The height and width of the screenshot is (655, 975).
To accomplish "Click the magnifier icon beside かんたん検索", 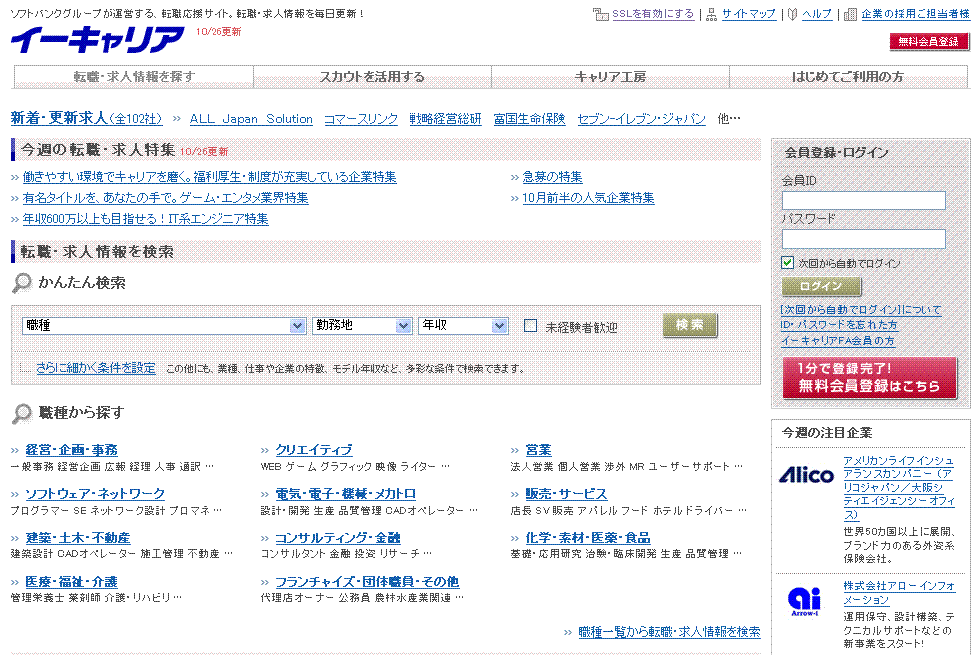I will click(x=22, y=283).
